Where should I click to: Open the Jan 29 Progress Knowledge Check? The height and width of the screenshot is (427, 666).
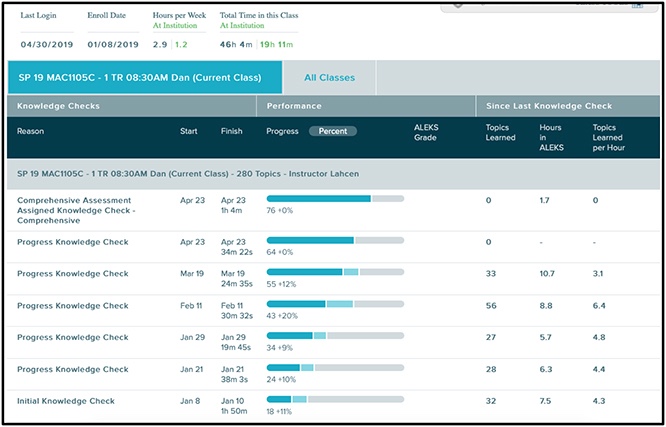click(x=72, y=337)
